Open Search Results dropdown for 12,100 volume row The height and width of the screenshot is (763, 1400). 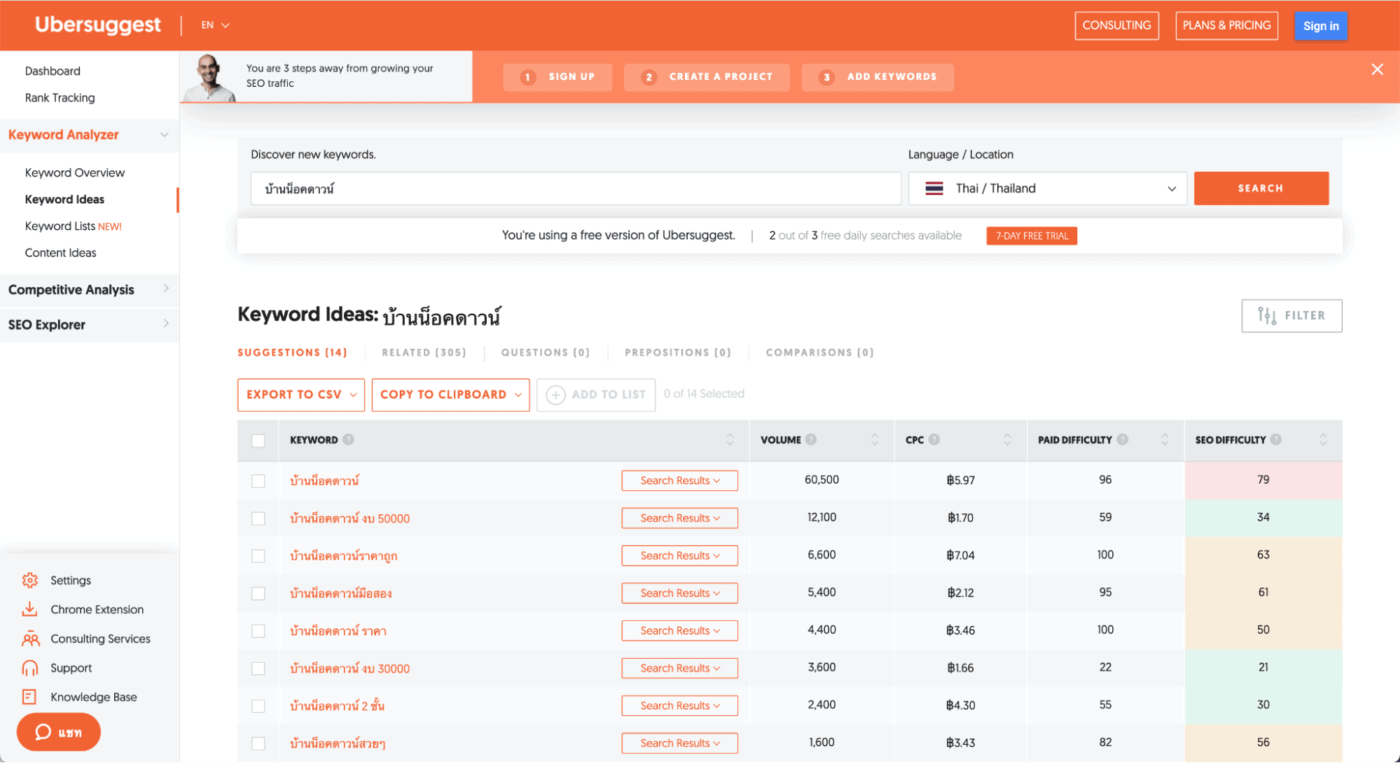pyautogui.click(x=680, y=518)
